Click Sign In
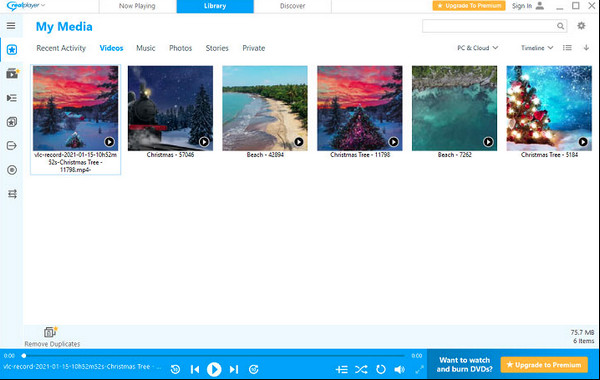Viewport: 600px width, 380px height. click(x=522, y=6)
